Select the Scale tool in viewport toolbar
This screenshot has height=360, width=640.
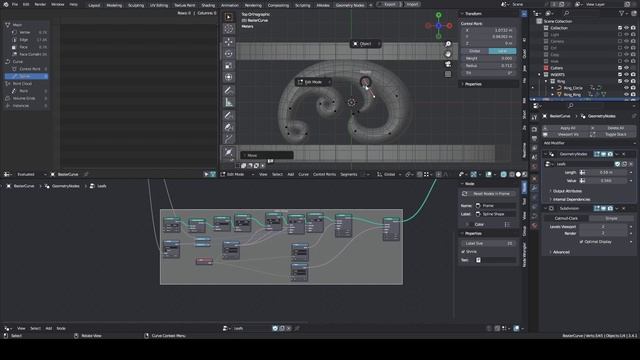pos(229,65)
